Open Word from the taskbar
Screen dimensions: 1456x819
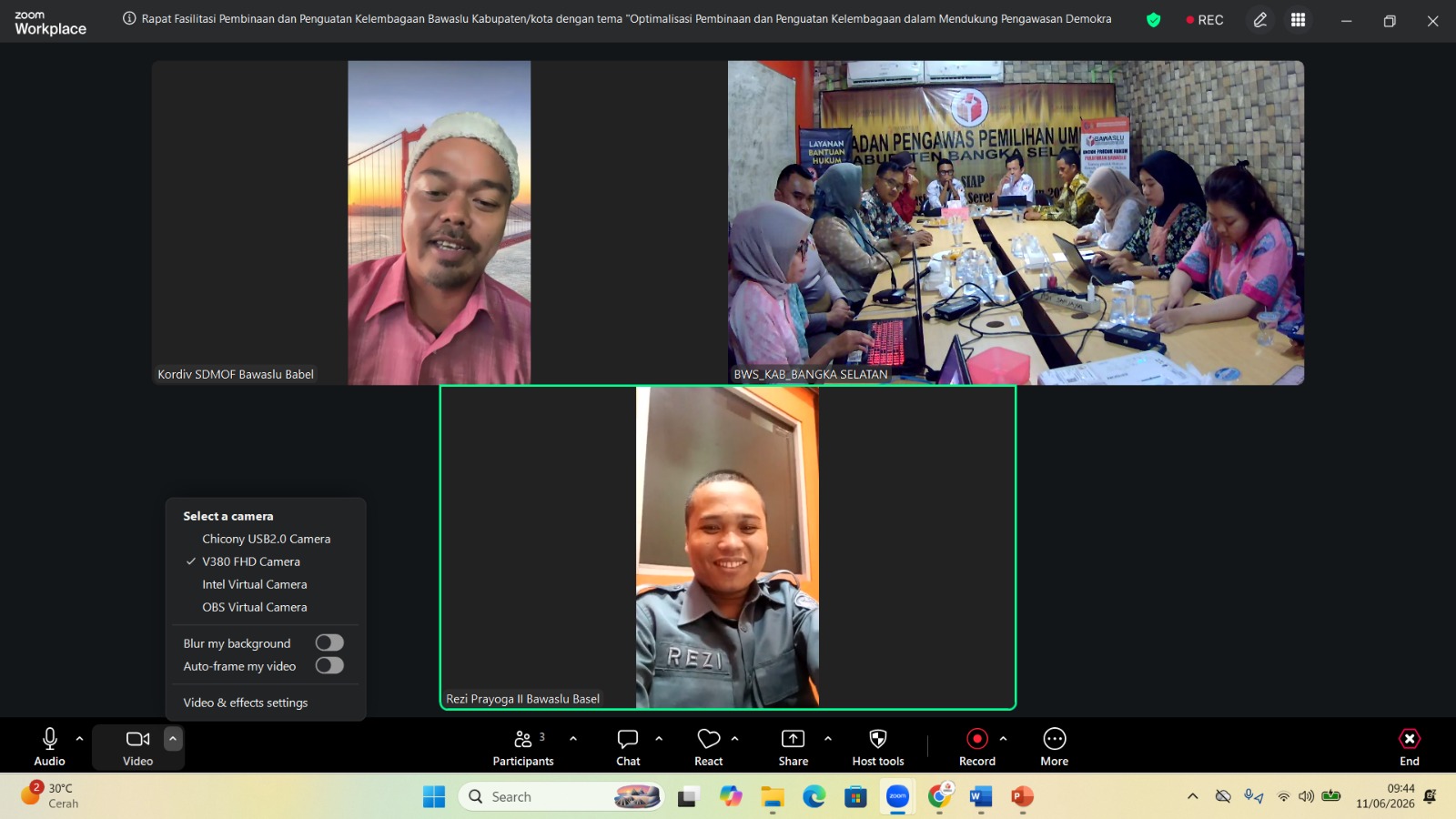coord(981,797)
